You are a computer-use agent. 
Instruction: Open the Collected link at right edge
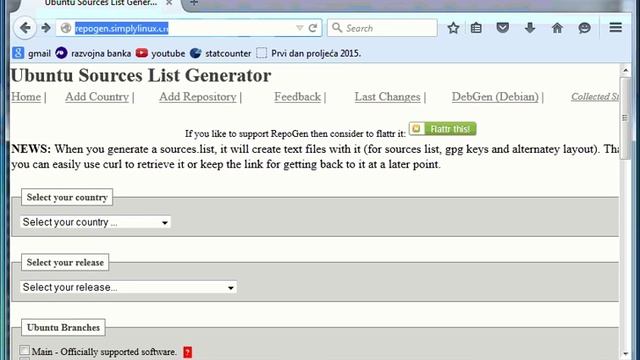tap(595, 97)
